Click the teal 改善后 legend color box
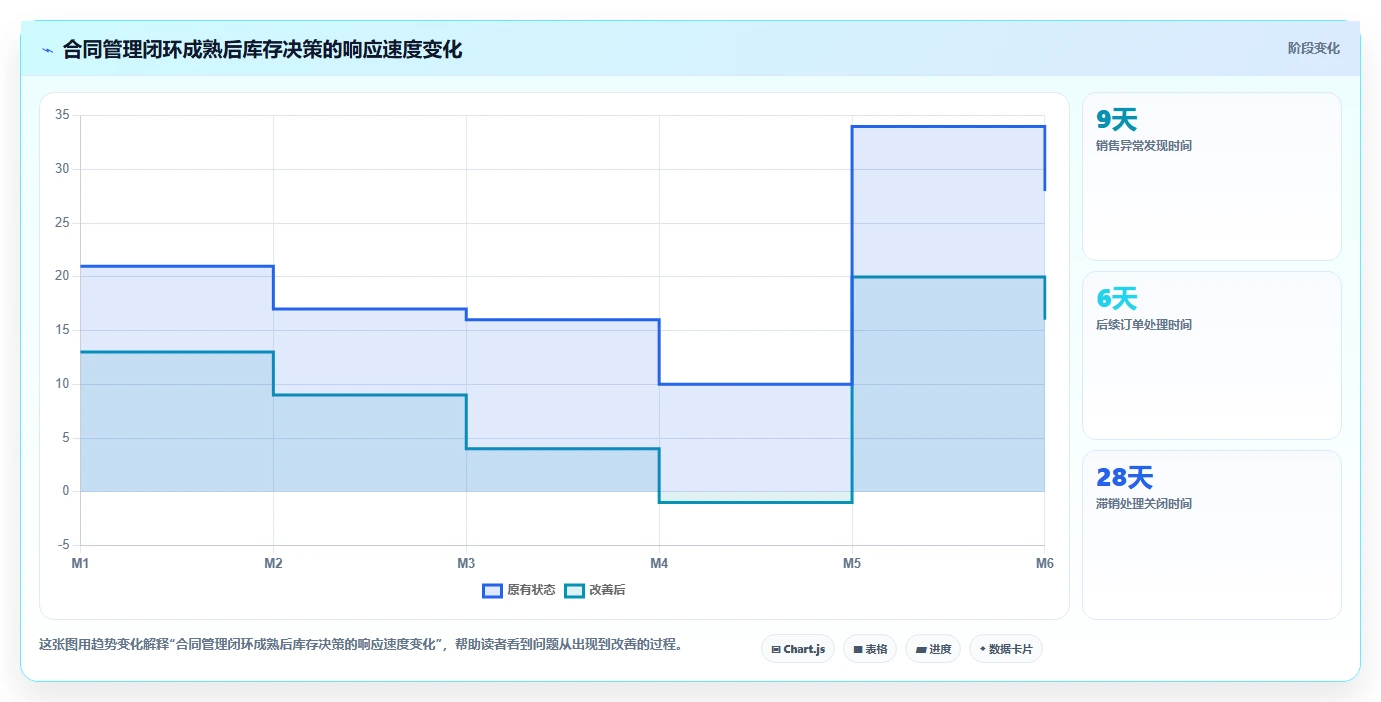The image size is (1381, 702). point(574,590)
